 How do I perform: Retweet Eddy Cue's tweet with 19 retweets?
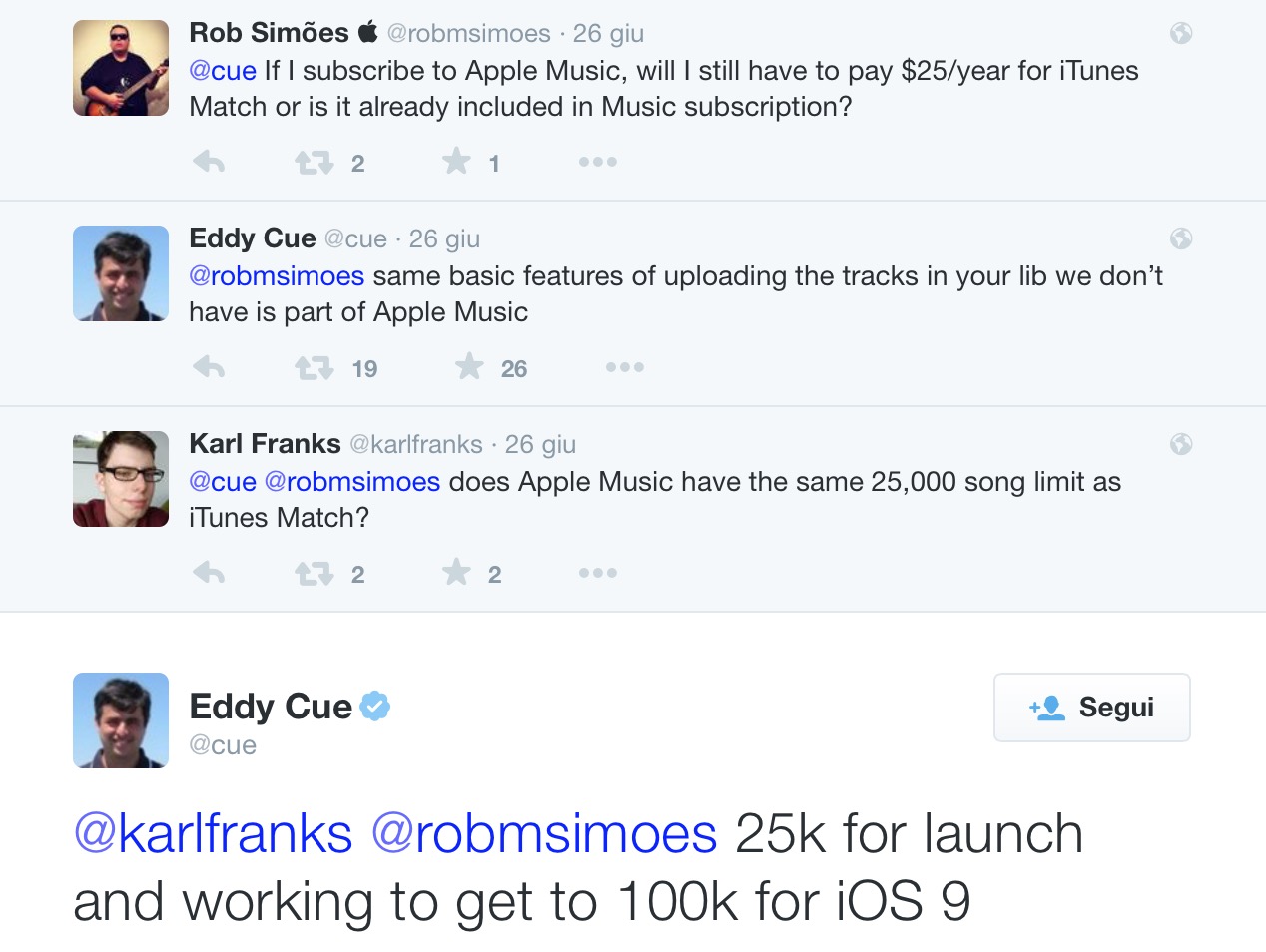coord(314,368)
